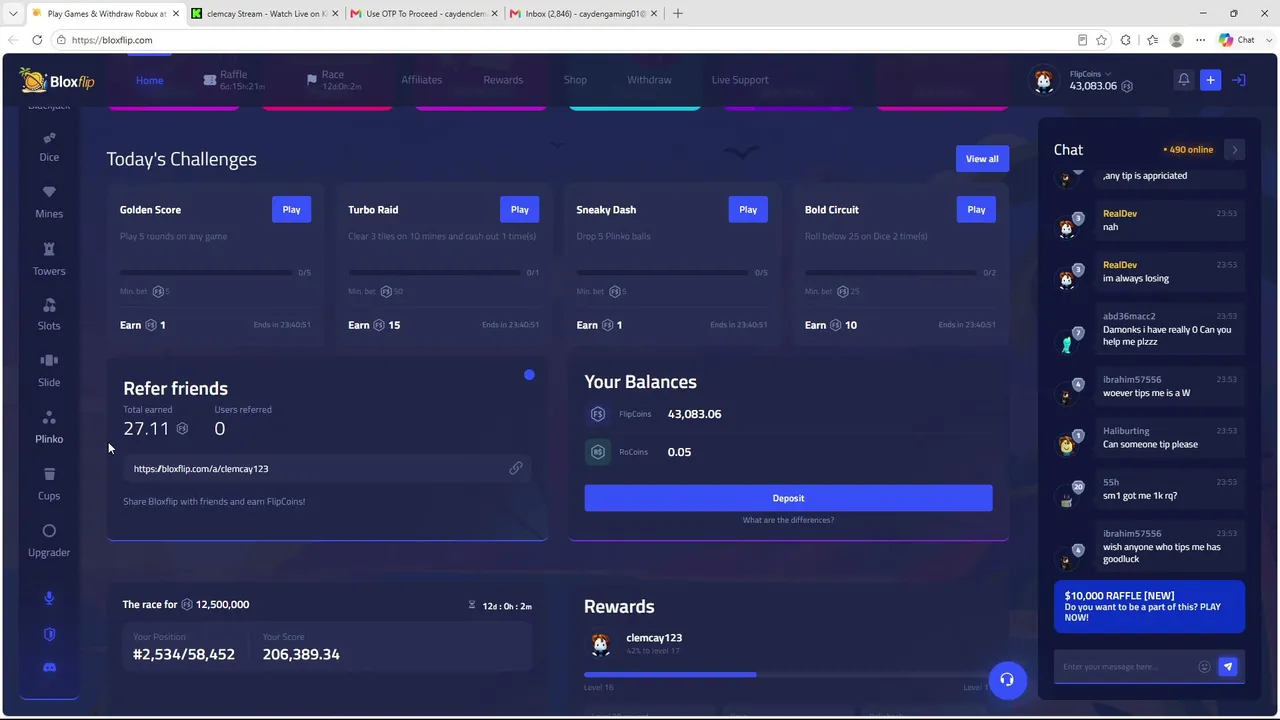Open the Rewards page from navigation

tap(503, 80)
